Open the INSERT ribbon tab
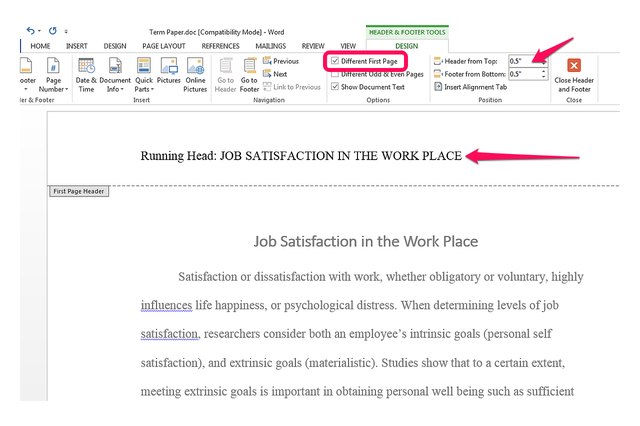 coord(77,46)
